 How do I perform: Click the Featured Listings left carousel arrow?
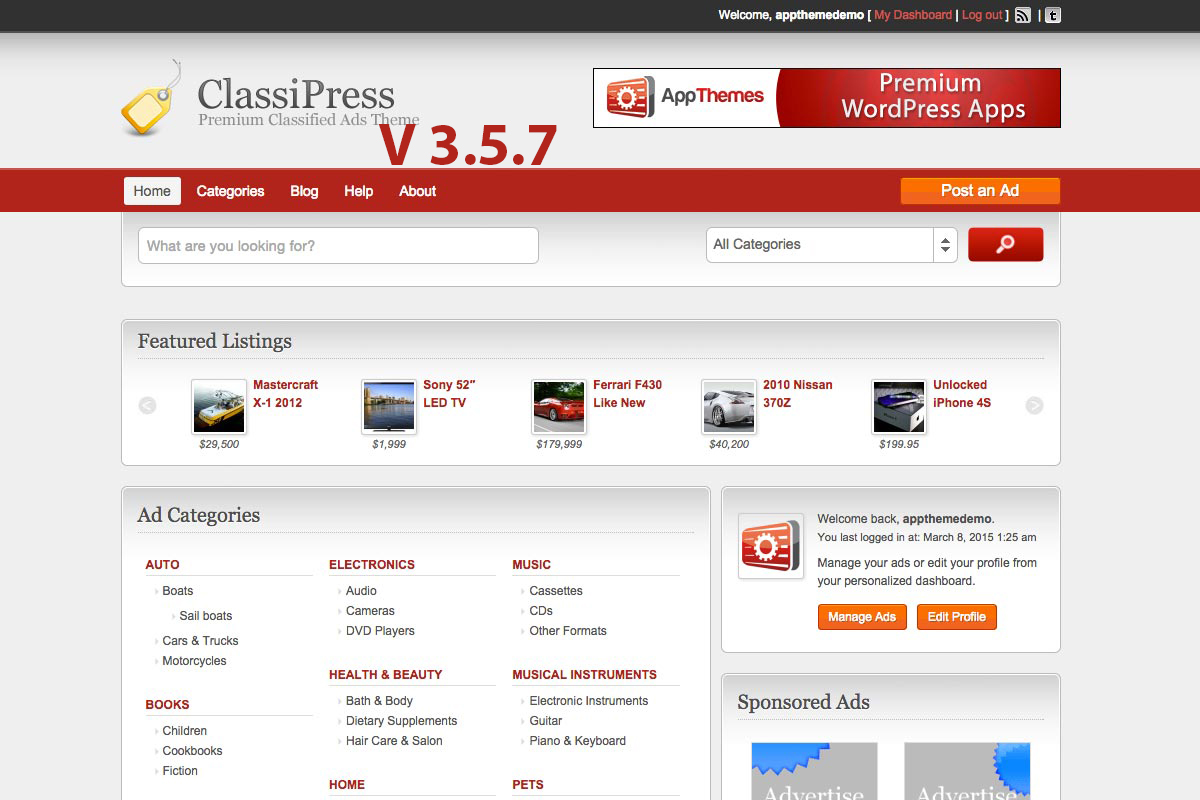pyautogui.click(x=148, y=405)
